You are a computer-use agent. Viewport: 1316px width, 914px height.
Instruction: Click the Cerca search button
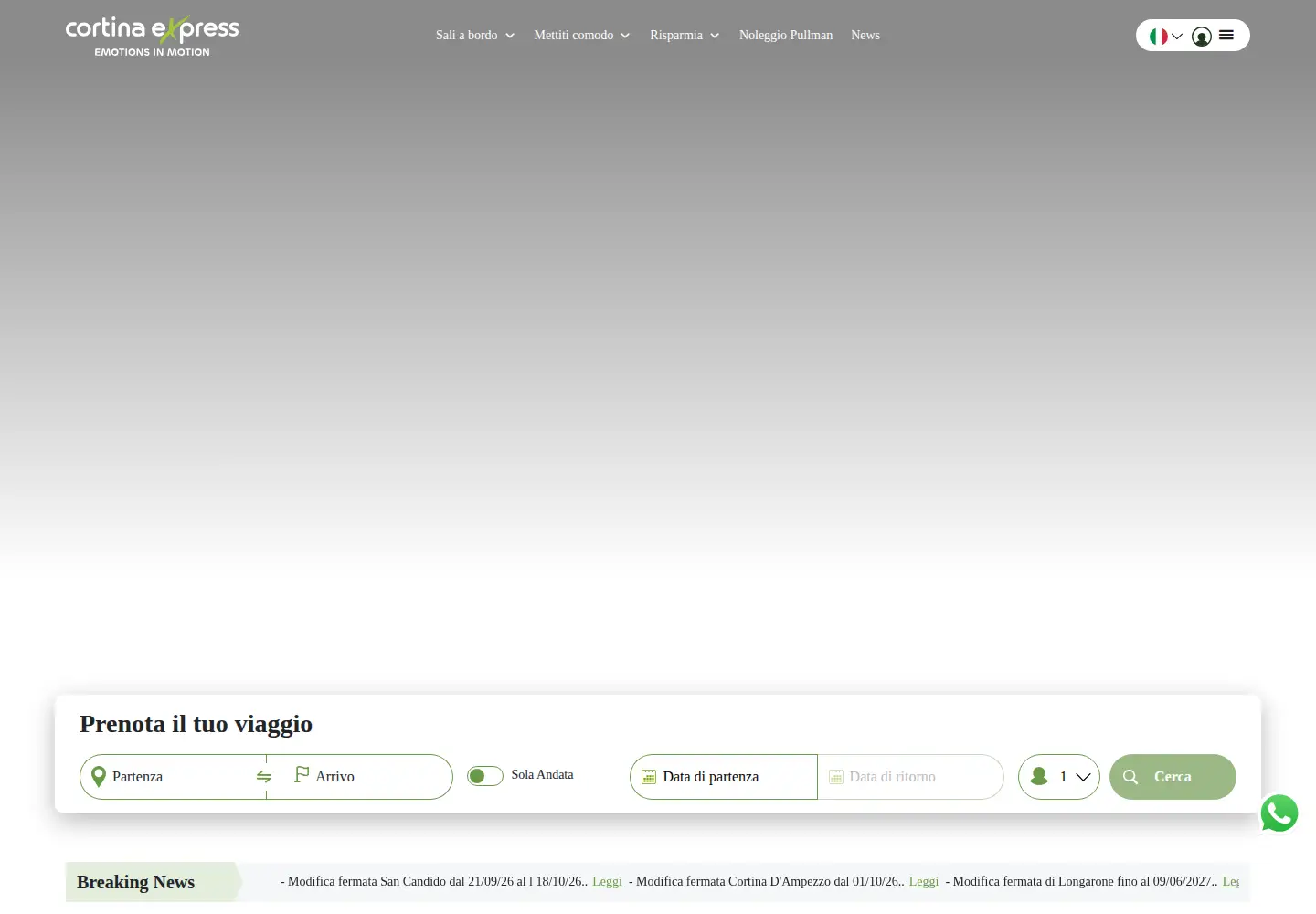[x=1173, y=777]
